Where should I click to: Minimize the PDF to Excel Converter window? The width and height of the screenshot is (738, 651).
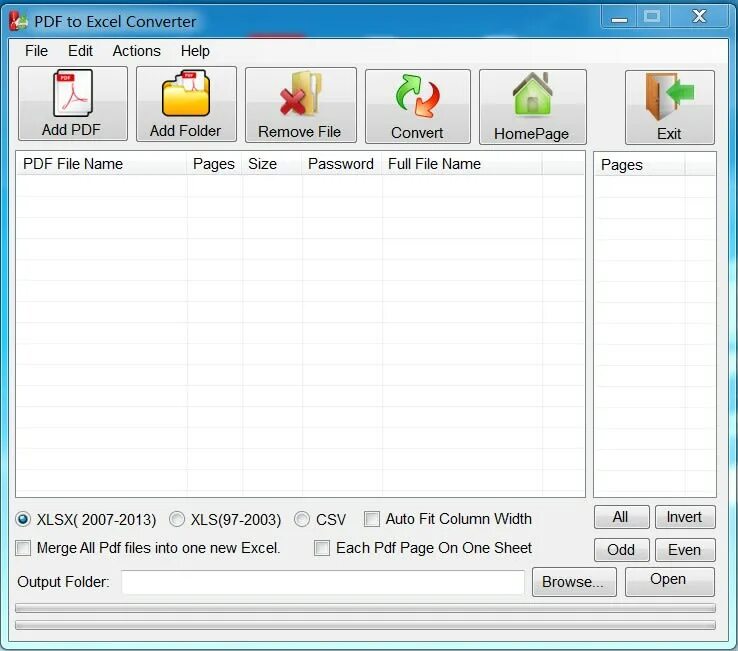coord(619,17)
